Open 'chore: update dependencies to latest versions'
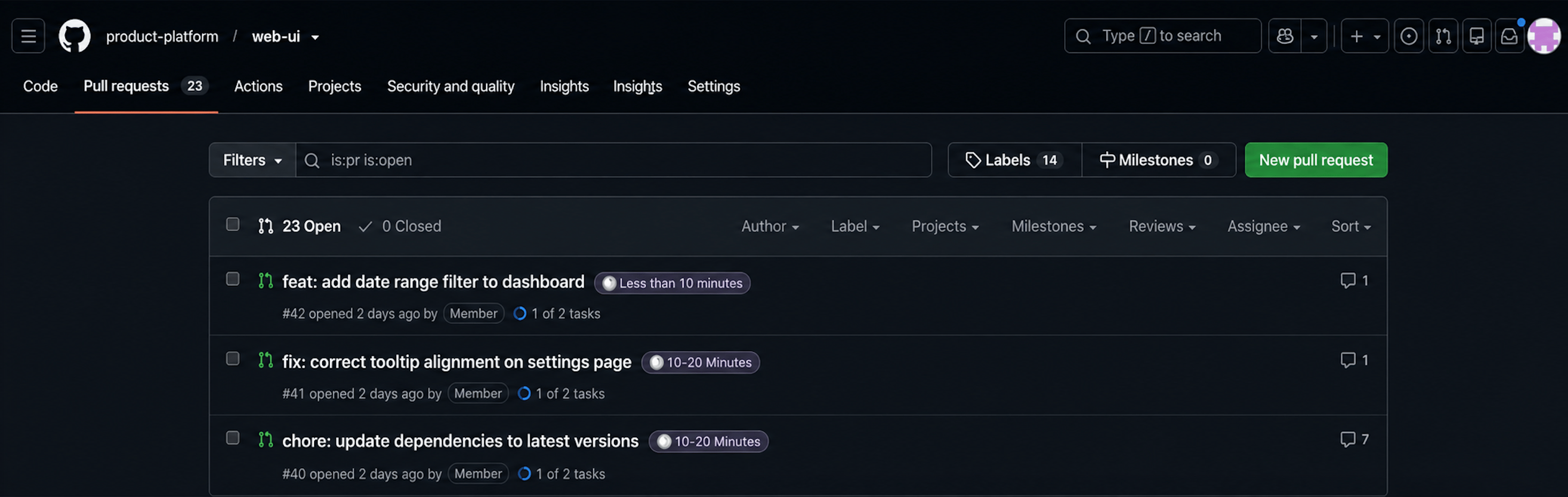Screen dimensions: 1568x497 [x=460, y=441]
